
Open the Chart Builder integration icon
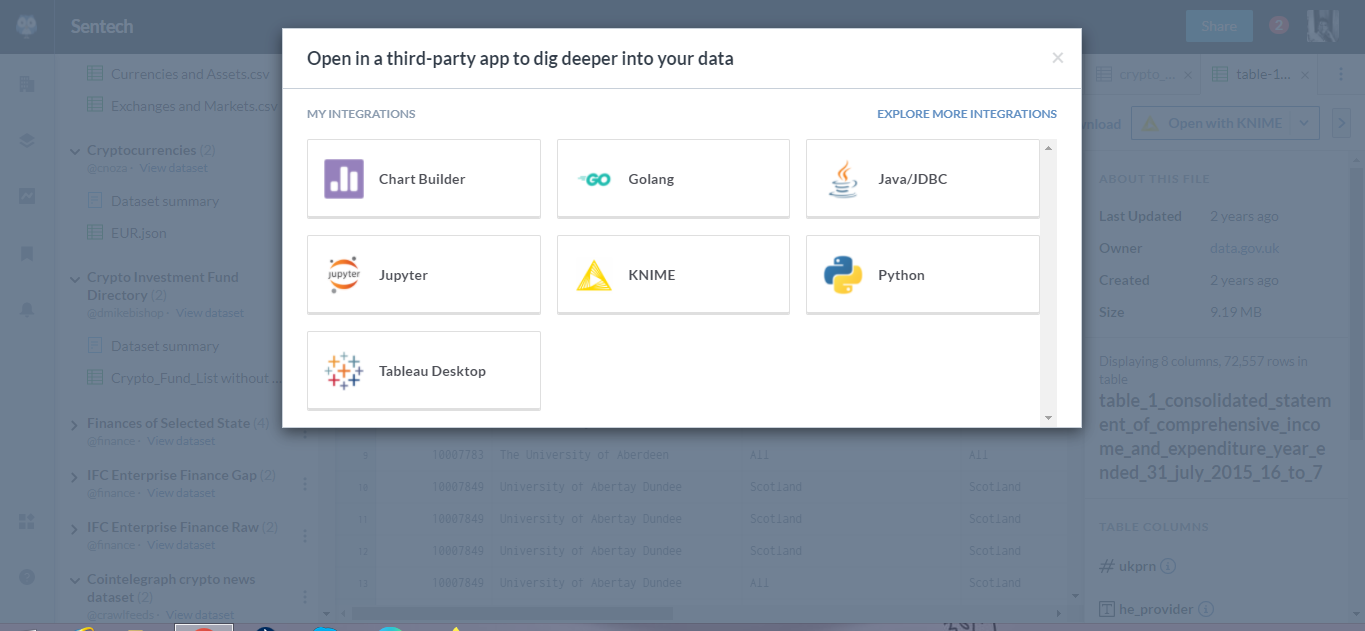344,179
